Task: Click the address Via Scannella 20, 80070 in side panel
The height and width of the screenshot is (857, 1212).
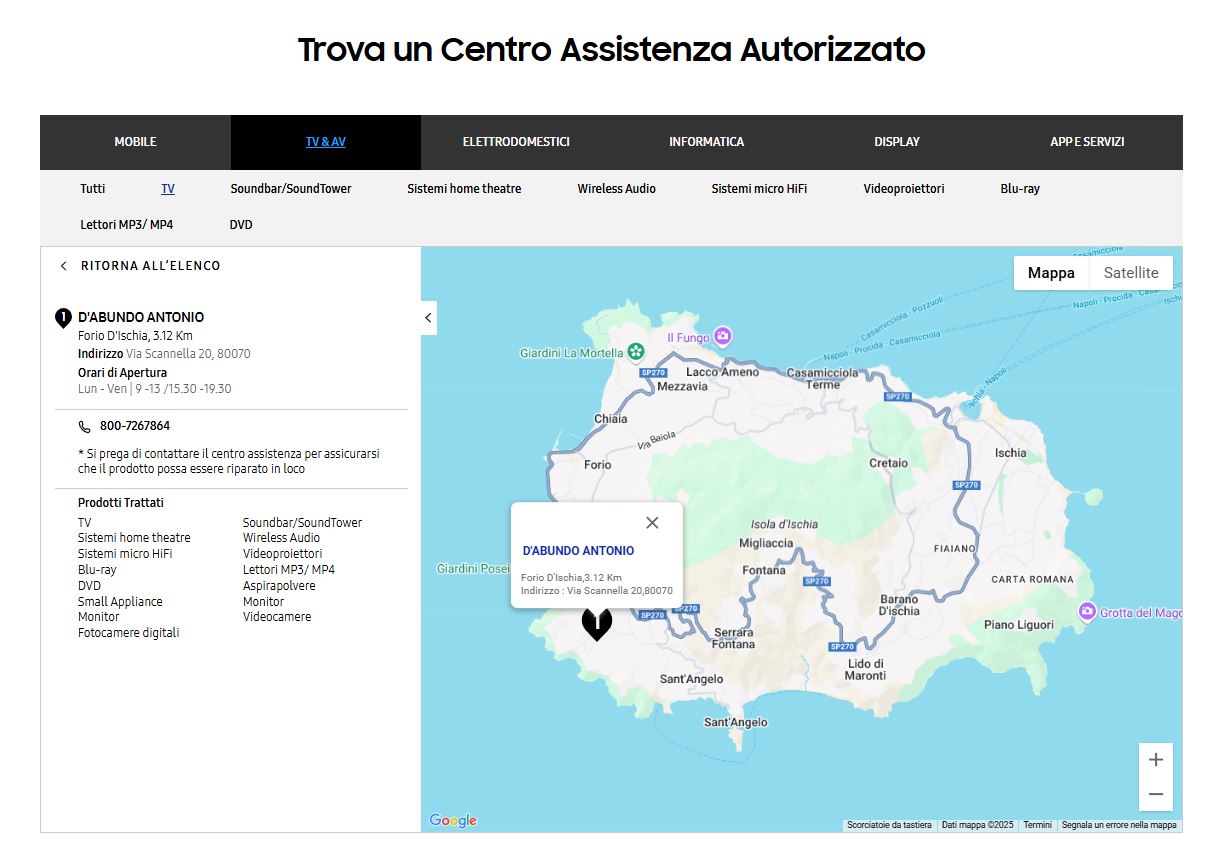Action: [x=188, y=354]
